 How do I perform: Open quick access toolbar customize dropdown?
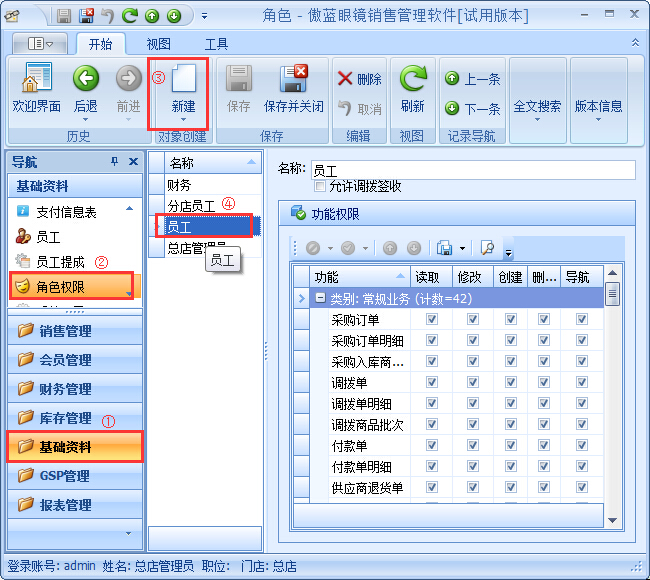204,16
